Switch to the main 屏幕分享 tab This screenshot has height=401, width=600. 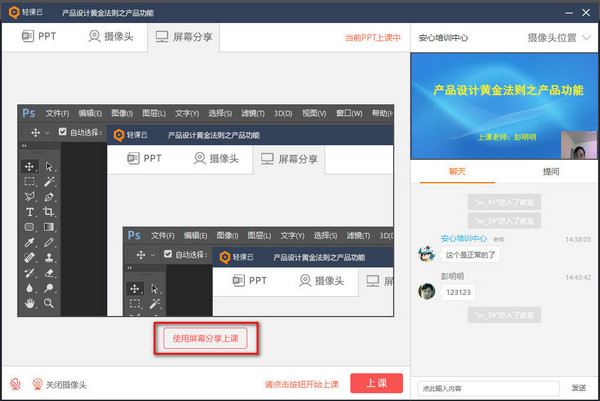pos(184,37)
